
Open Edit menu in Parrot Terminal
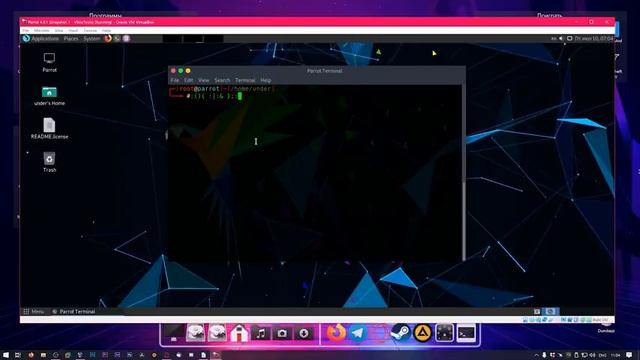pos(188,80)
